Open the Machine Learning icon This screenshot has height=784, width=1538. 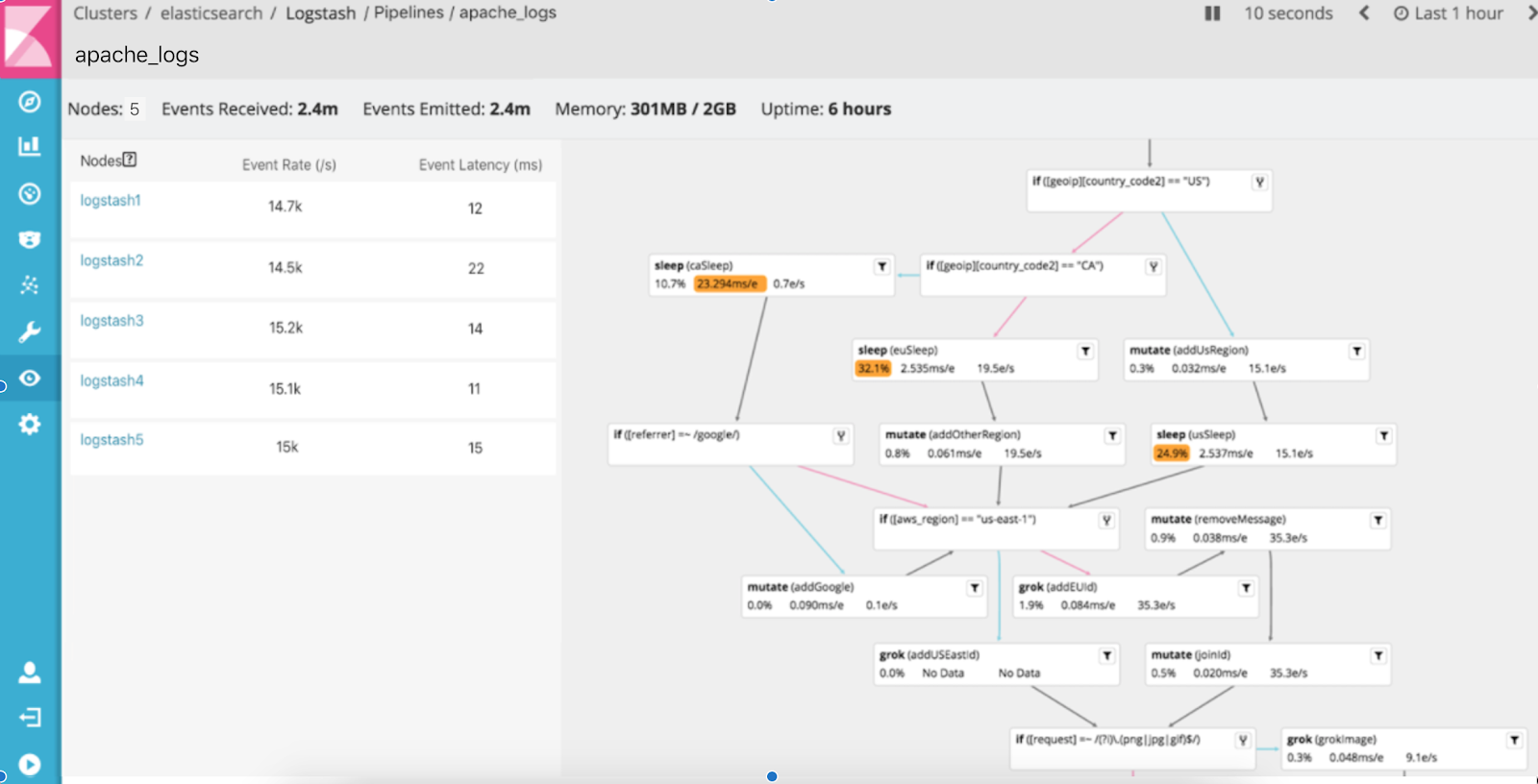[30, 285]
